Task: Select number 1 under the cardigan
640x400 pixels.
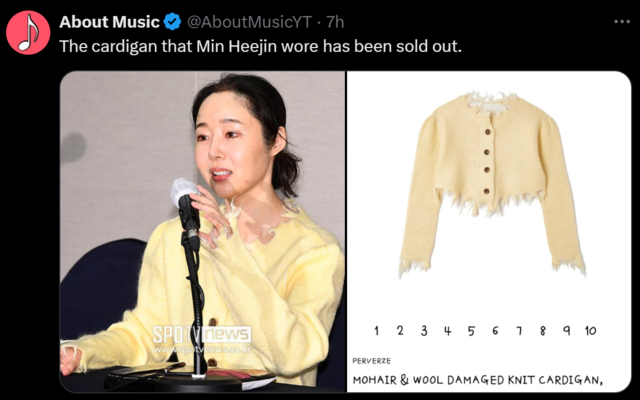Action: [376, 331]
